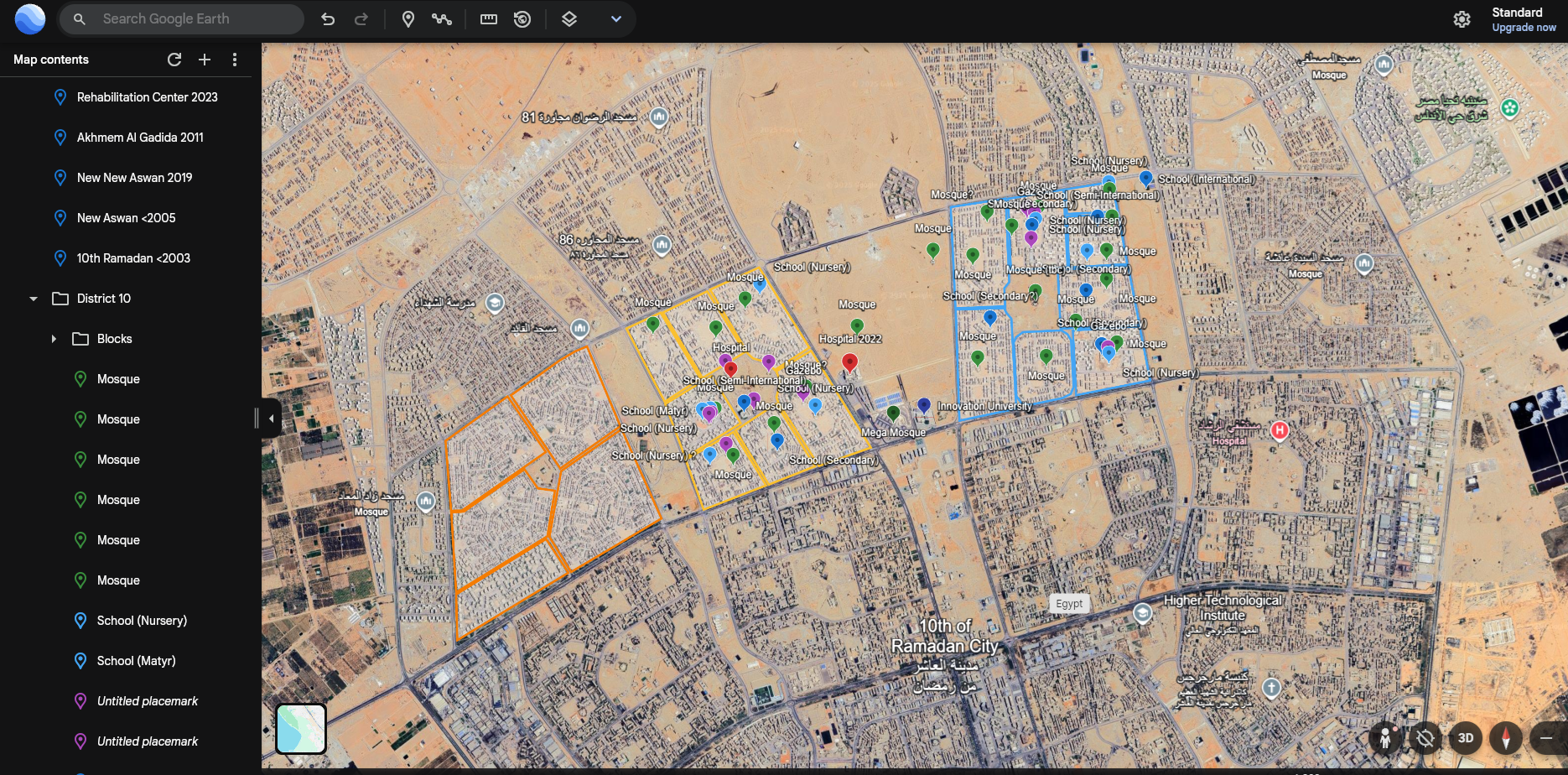The height and width of the screenshot is (775, 1568).
Task: Toggle the my-location tracking button
Action: pyautogui.click(x=1425, y=738)
